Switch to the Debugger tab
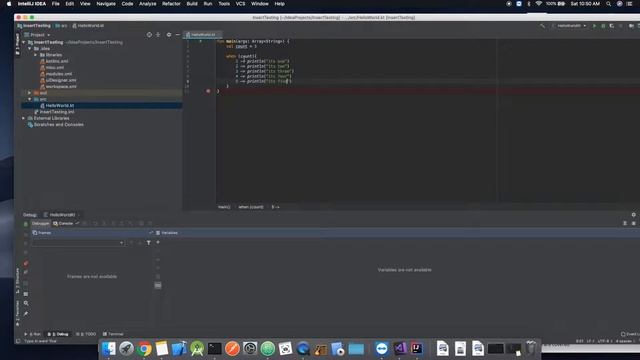 point(40,224)
